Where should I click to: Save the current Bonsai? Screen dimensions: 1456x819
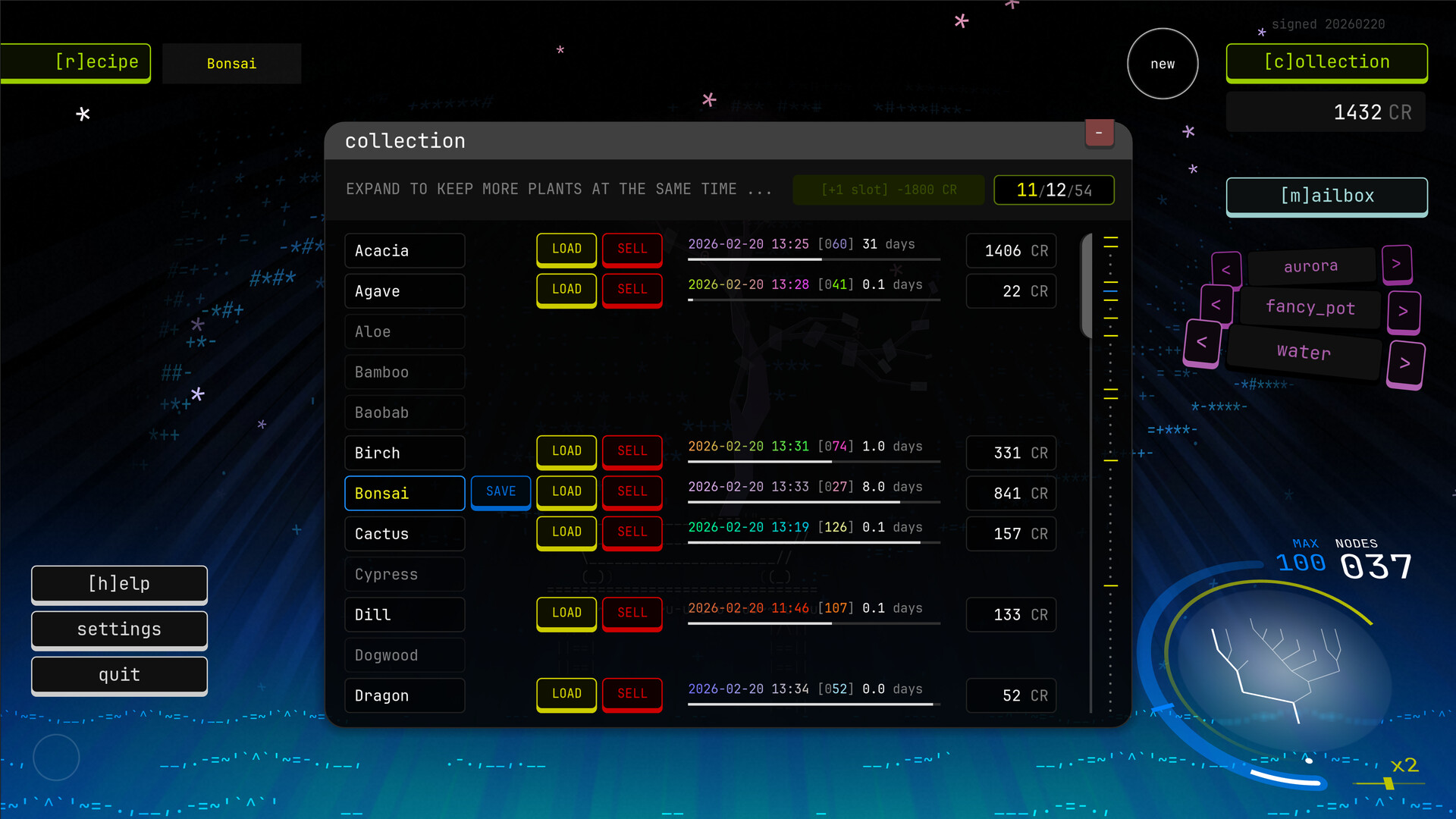tap(500, 492)
